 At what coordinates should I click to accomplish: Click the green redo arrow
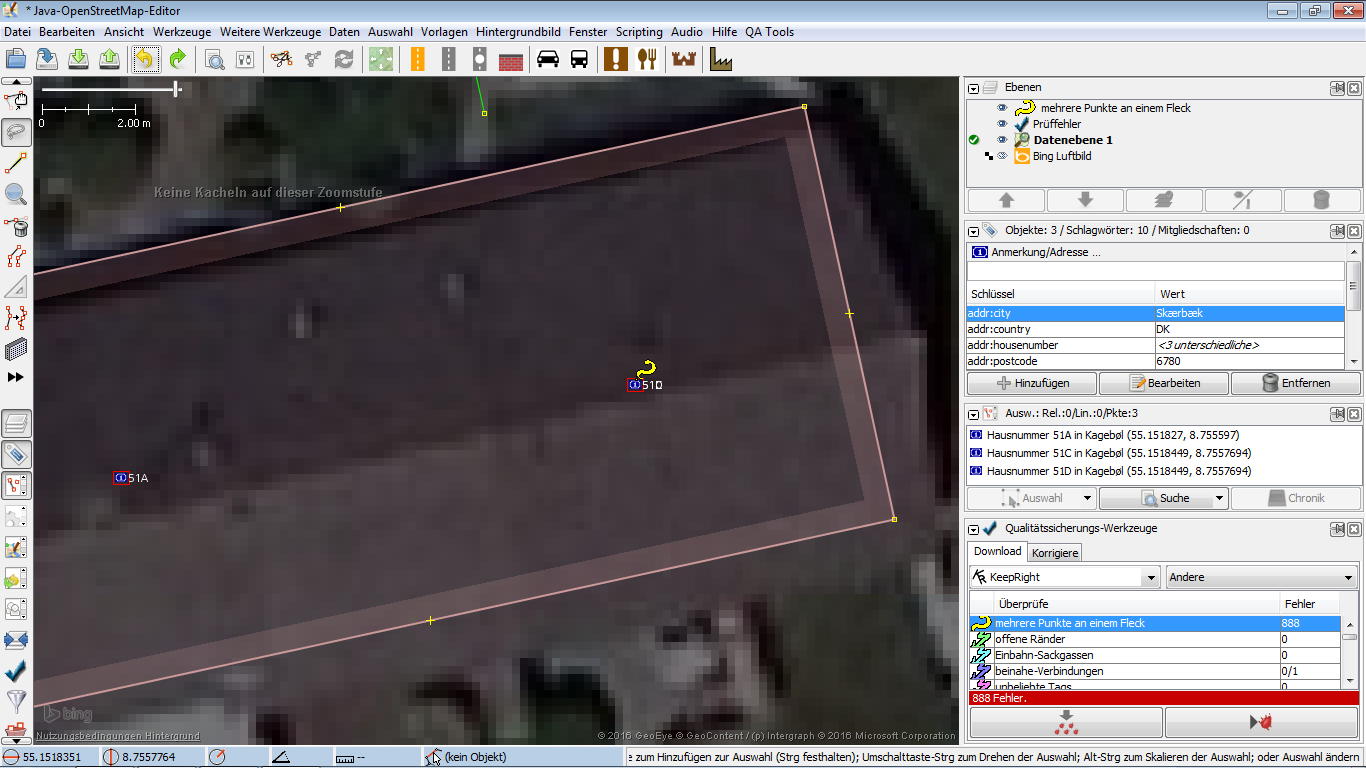point(177,59)
